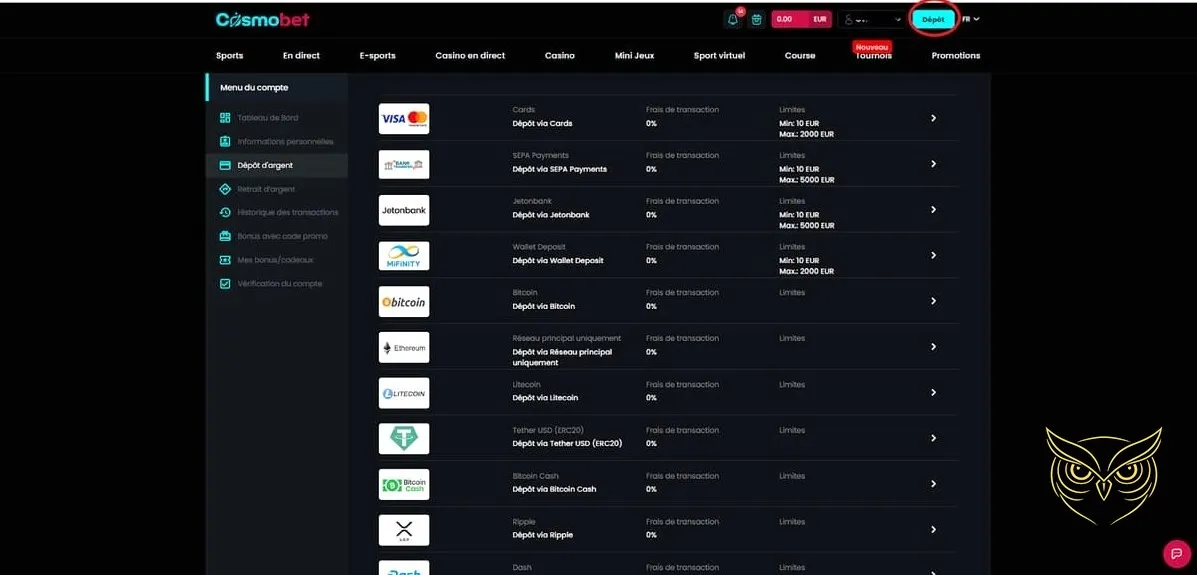Click the Tableau de Bord sidebar icon
This screenshot has width=1197, height=575.
(x=225, y=118)
